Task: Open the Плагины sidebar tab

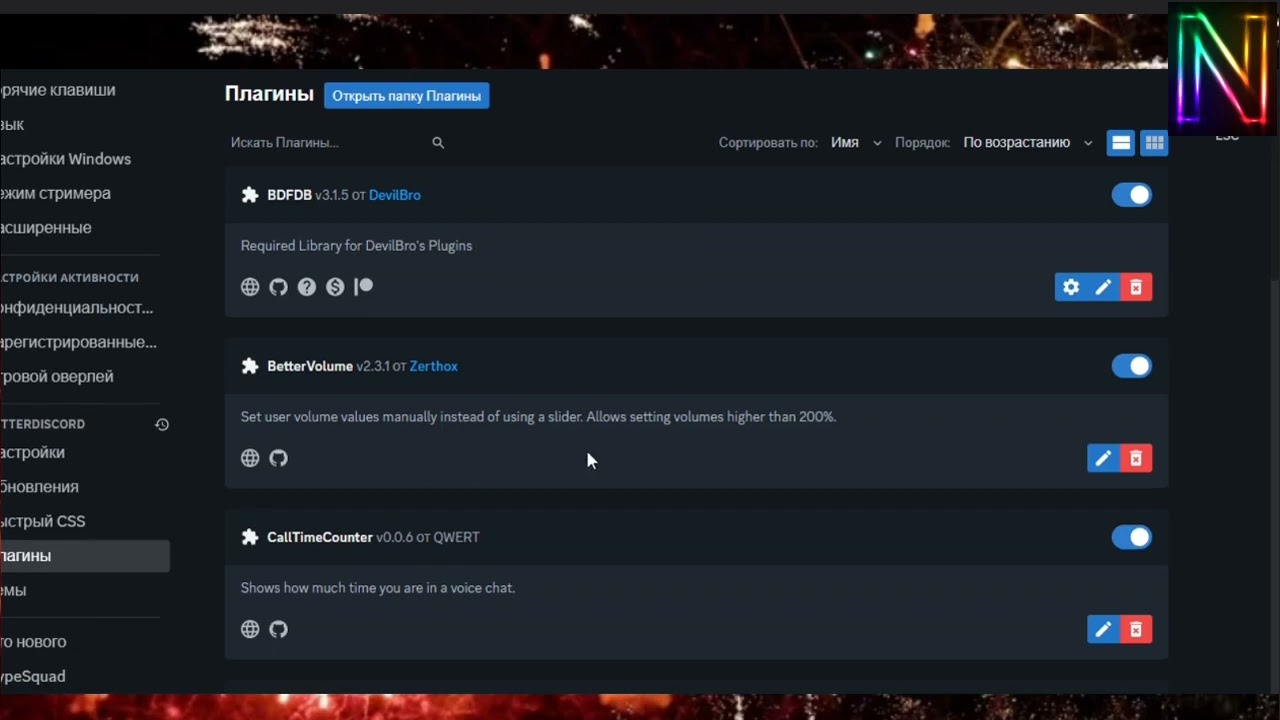Action: [x=84, y=556]
